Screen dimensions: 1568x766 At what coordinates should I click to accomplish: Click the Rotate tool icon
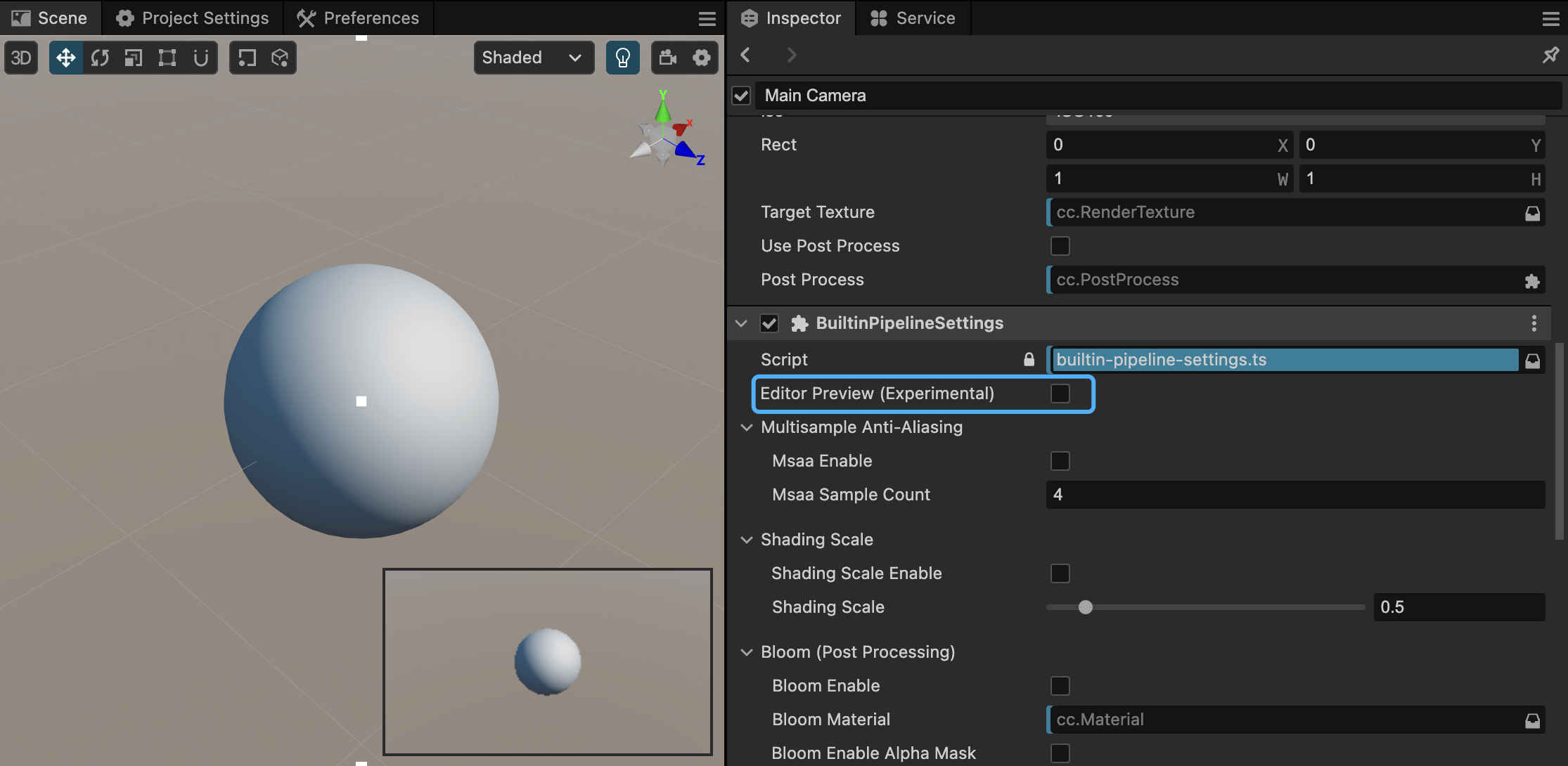point(99,57)
